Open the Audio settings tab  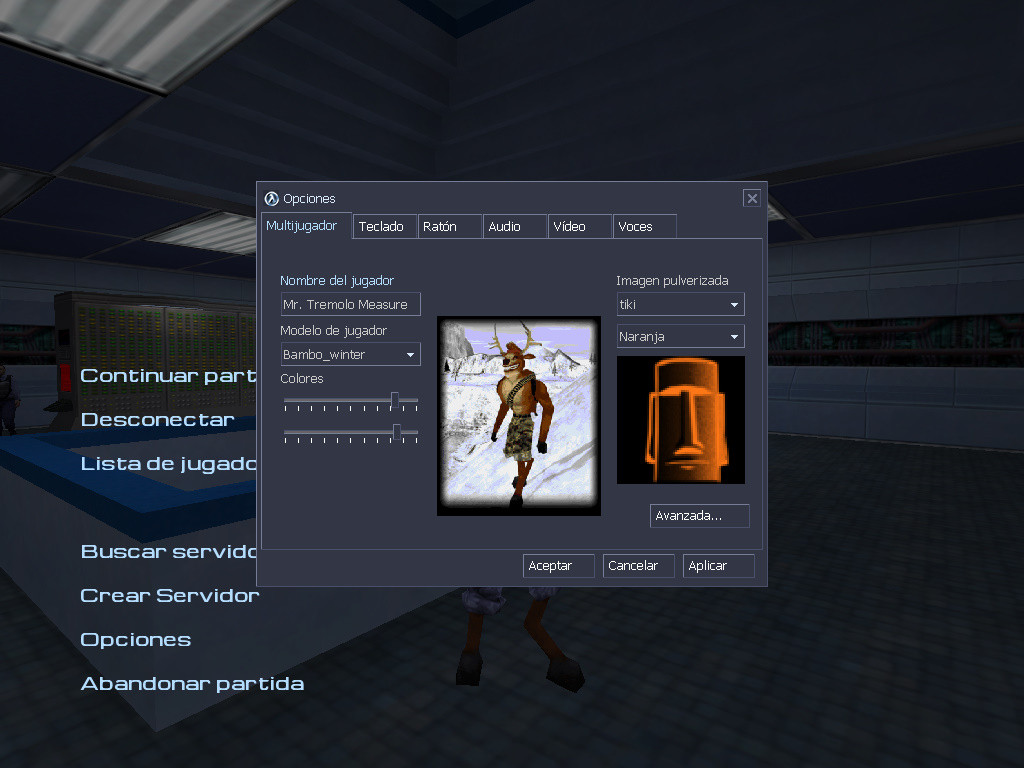click(513, 226)
